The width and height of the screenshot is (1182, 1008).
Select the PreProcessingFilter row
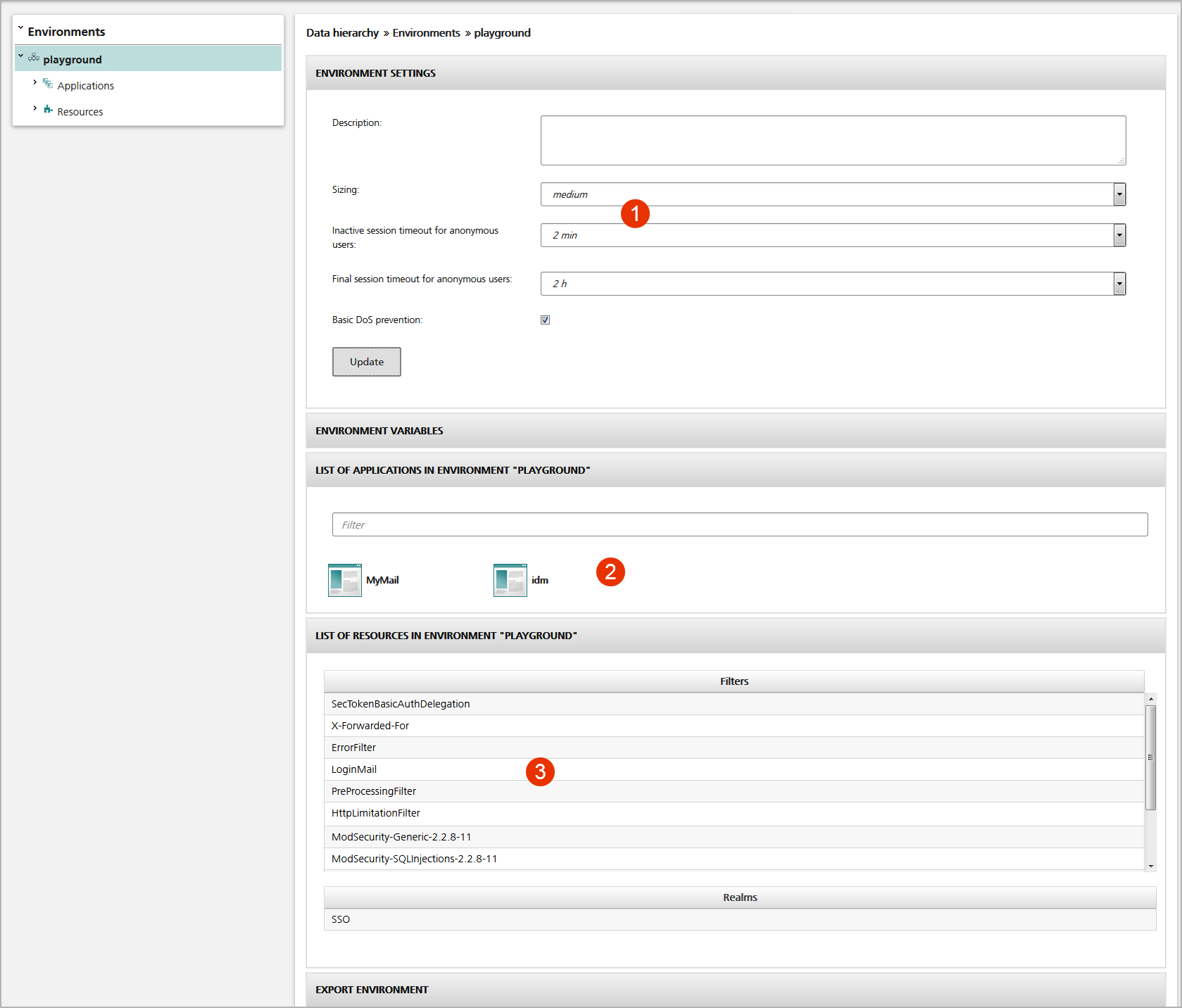(x=734, y=791)
